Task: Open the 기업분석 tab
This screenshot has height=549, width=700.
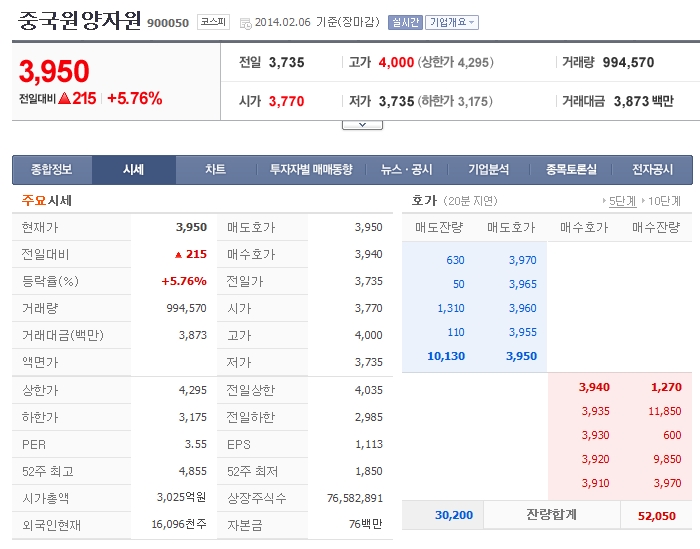Action: pyautogui.click(x=488, y=170)
